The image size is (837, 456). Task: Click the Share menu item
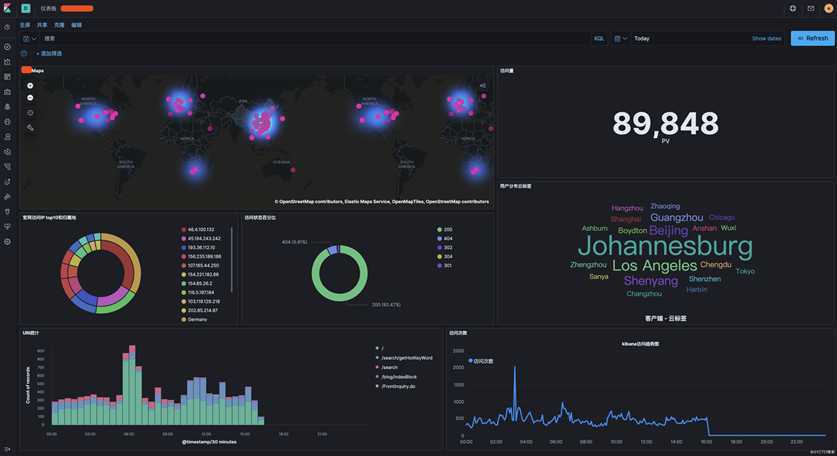[42, 25]
